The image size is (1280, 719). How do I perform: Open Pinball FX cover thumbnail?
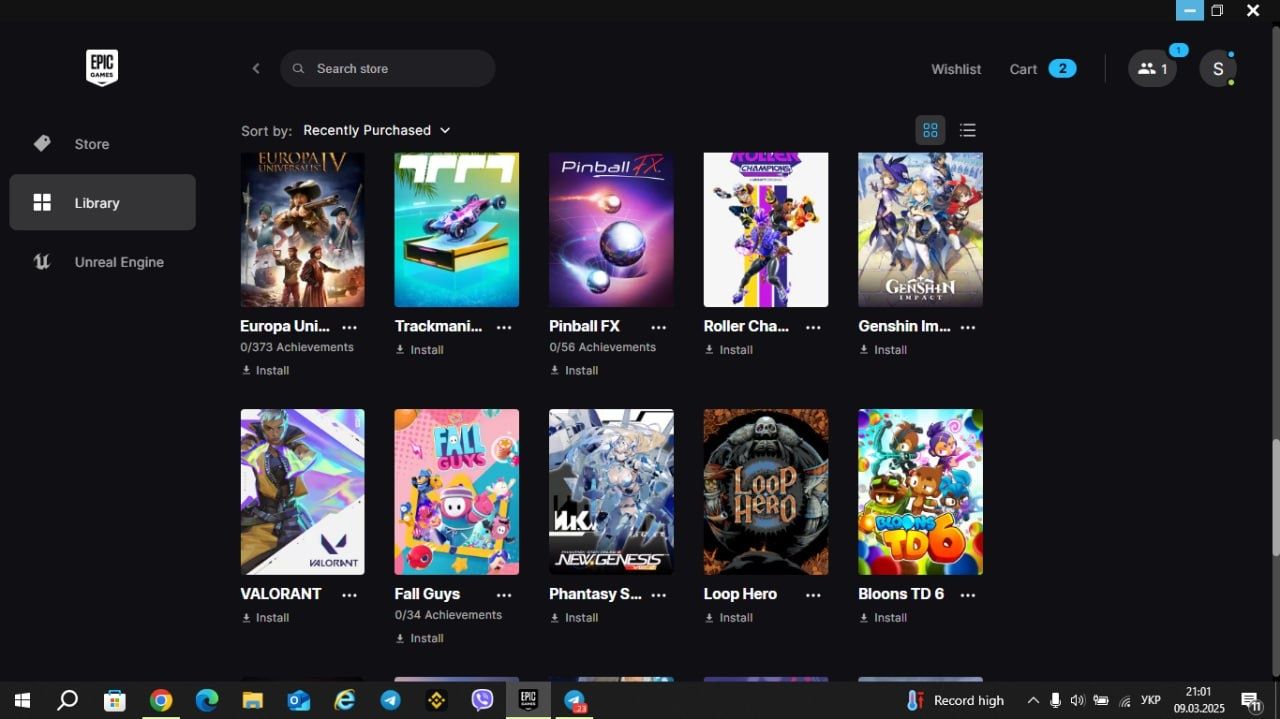[x=611, y=230]
